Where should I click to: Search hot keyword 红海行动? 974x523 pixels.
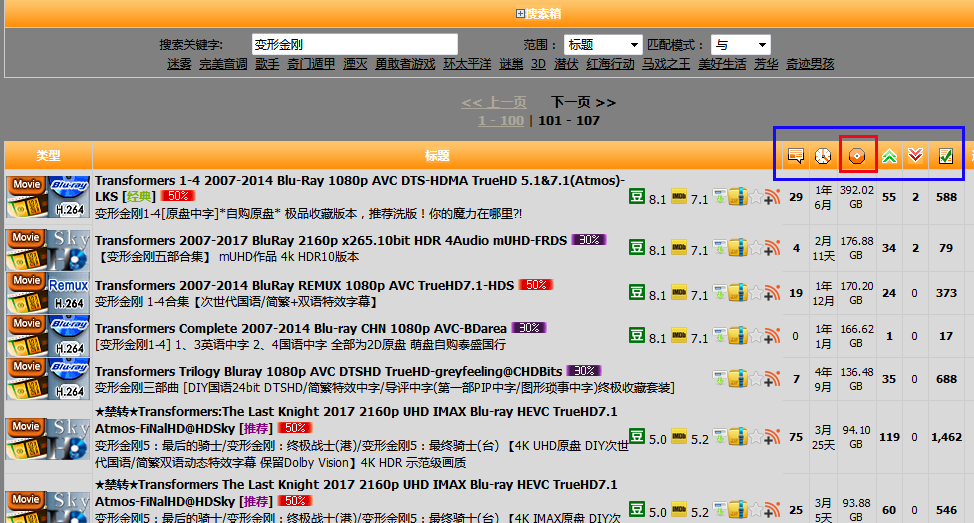[610, 64]
